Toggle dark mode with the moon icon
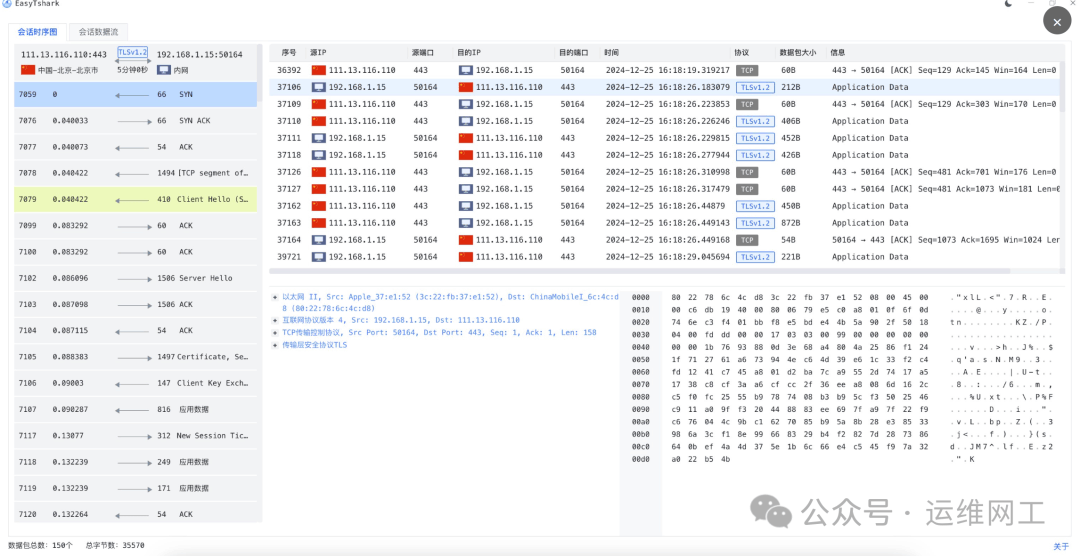The height and width of the screenshot is (556, 1080). coord(1008,5)
